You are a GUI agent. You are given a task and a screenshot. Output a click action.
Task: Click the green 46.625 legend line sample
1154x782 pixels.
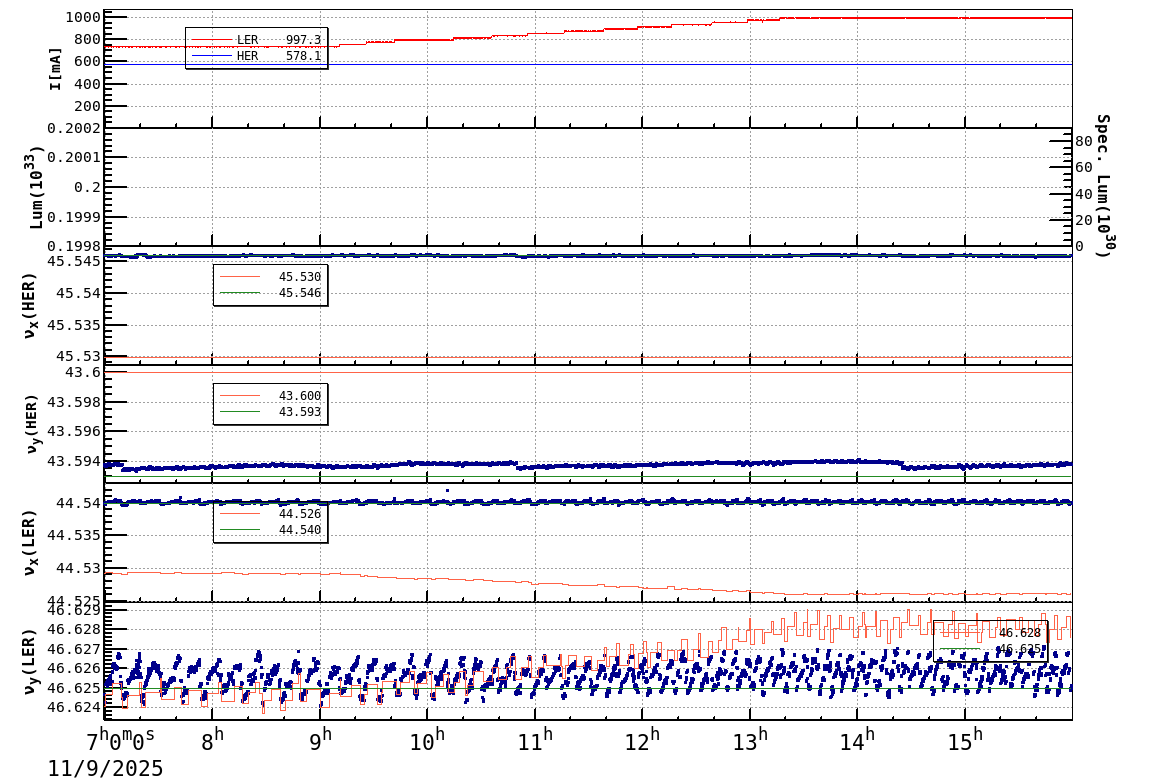point(962,649)
